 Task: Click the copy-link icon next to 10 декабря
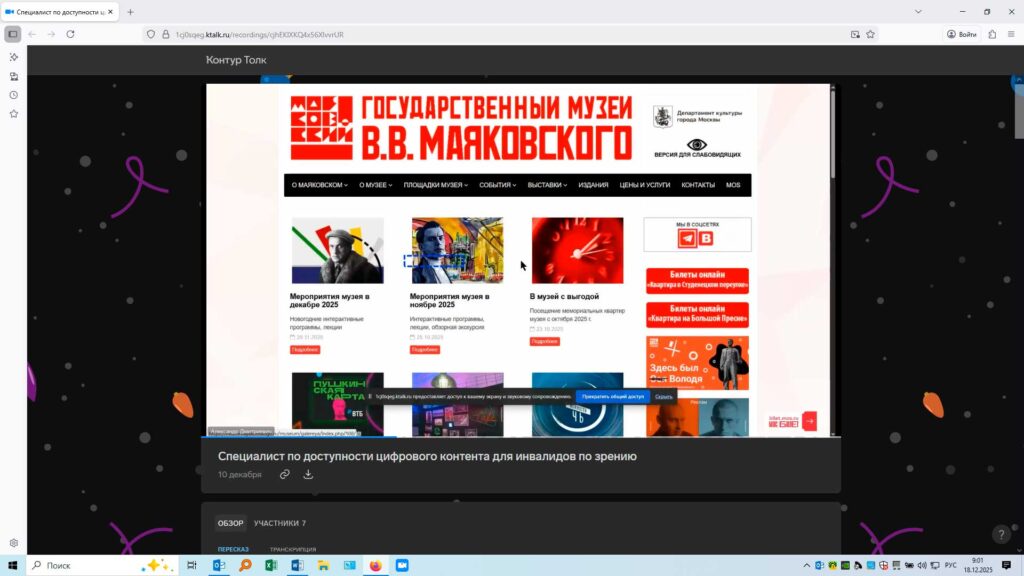click(284, 474)
